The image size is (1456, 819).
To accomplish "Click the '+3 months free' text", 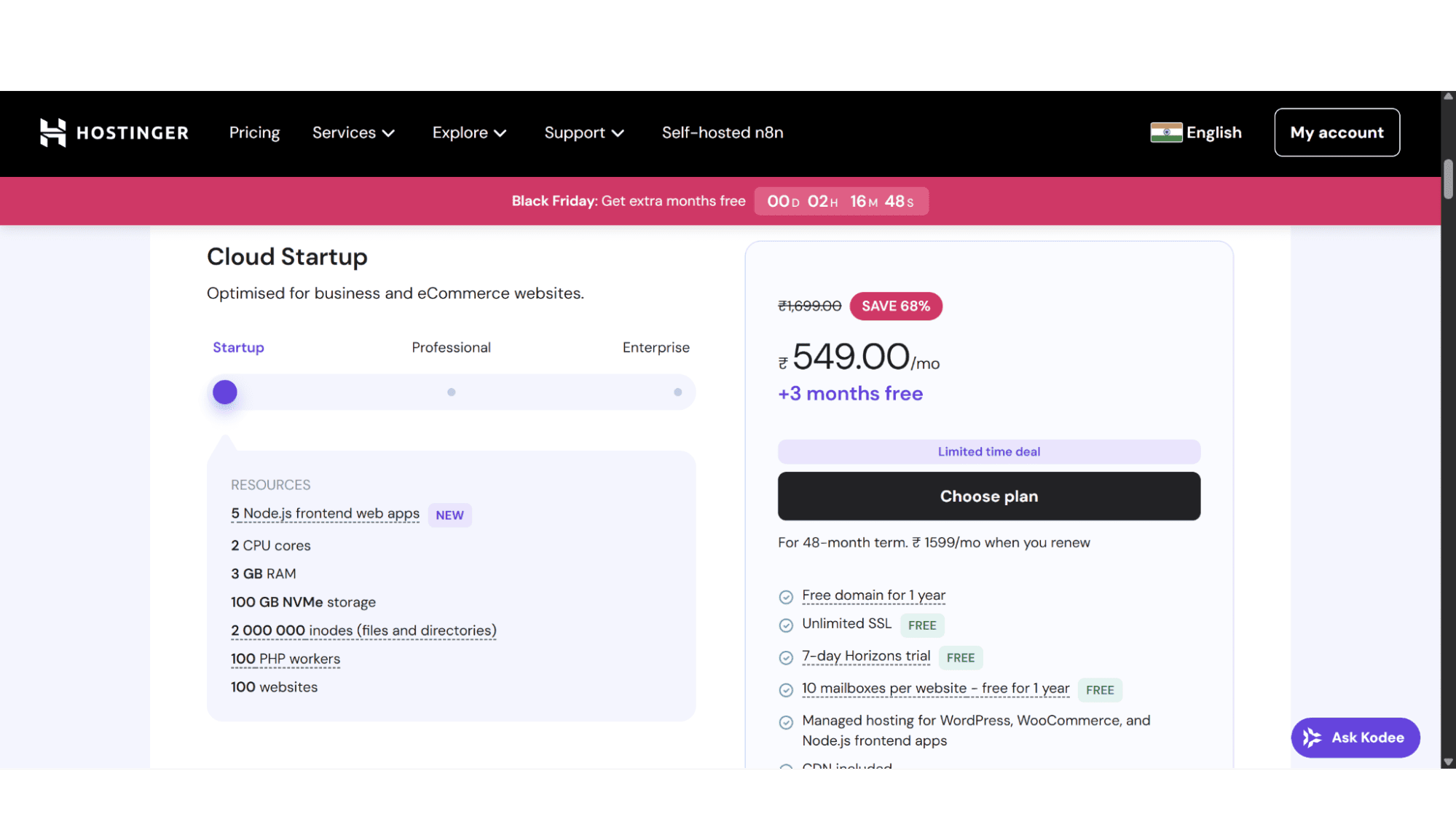I will (850, 393).
